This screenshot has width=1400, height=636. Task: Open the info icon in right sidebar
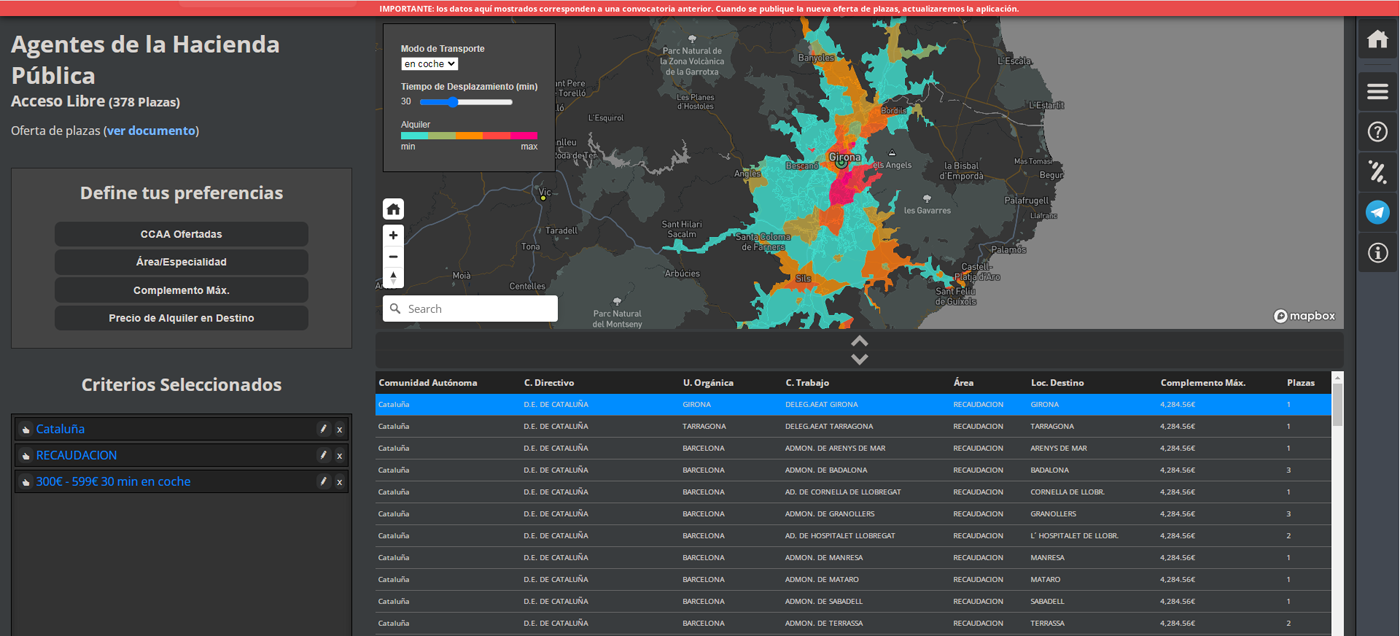pyautogui.click(x=1377, y=253)
